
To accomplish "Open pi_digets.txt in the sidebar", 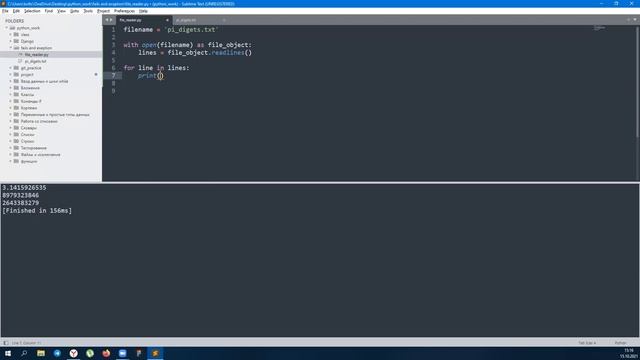I will point(35,61).
